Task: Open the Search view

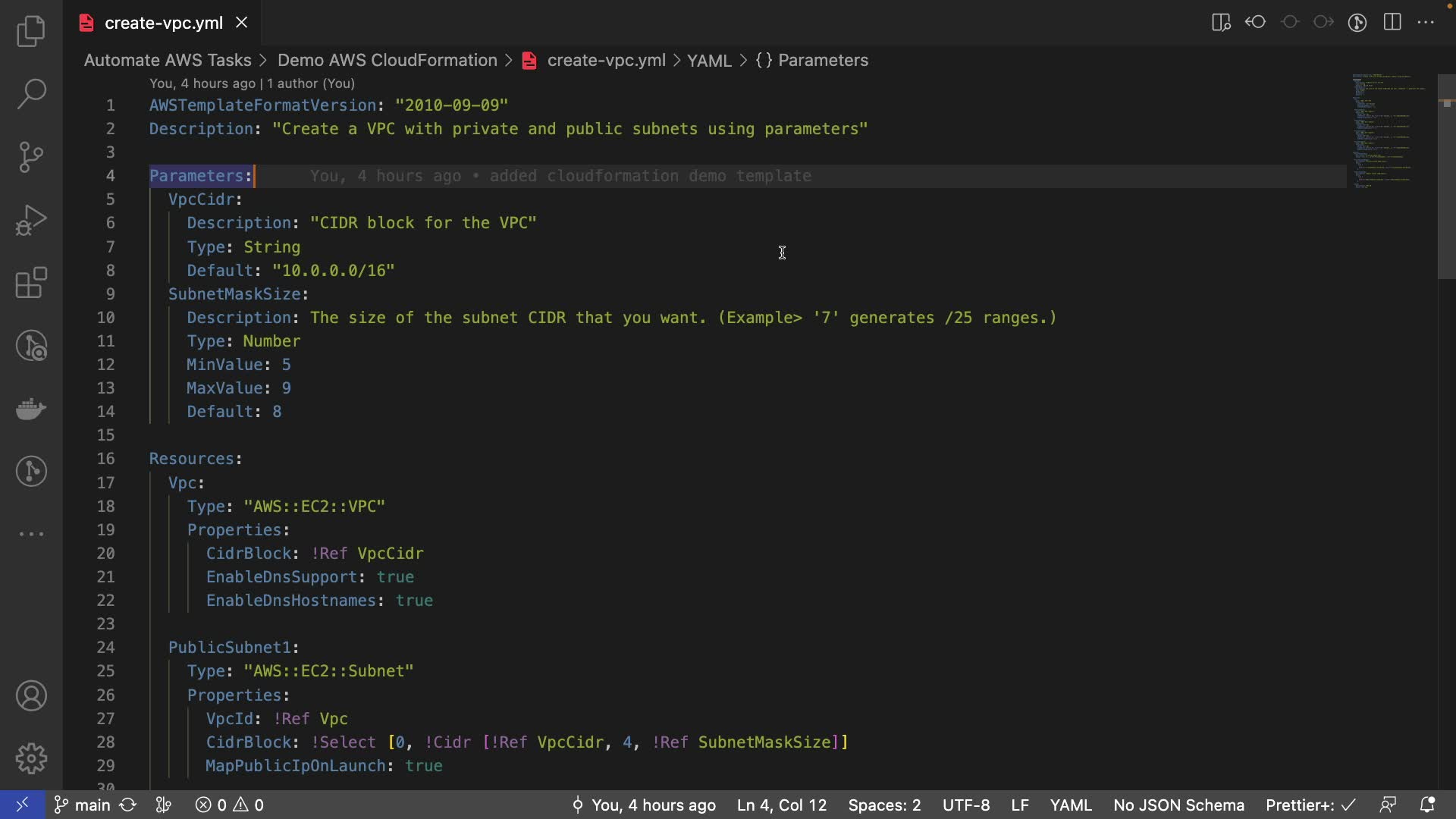Action: click(31, 94)
